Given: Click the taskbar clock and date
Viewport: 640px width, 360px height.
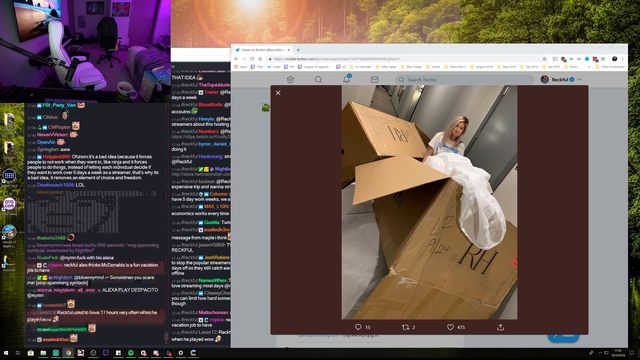Looking at the screenshot, I should point(618,353).
